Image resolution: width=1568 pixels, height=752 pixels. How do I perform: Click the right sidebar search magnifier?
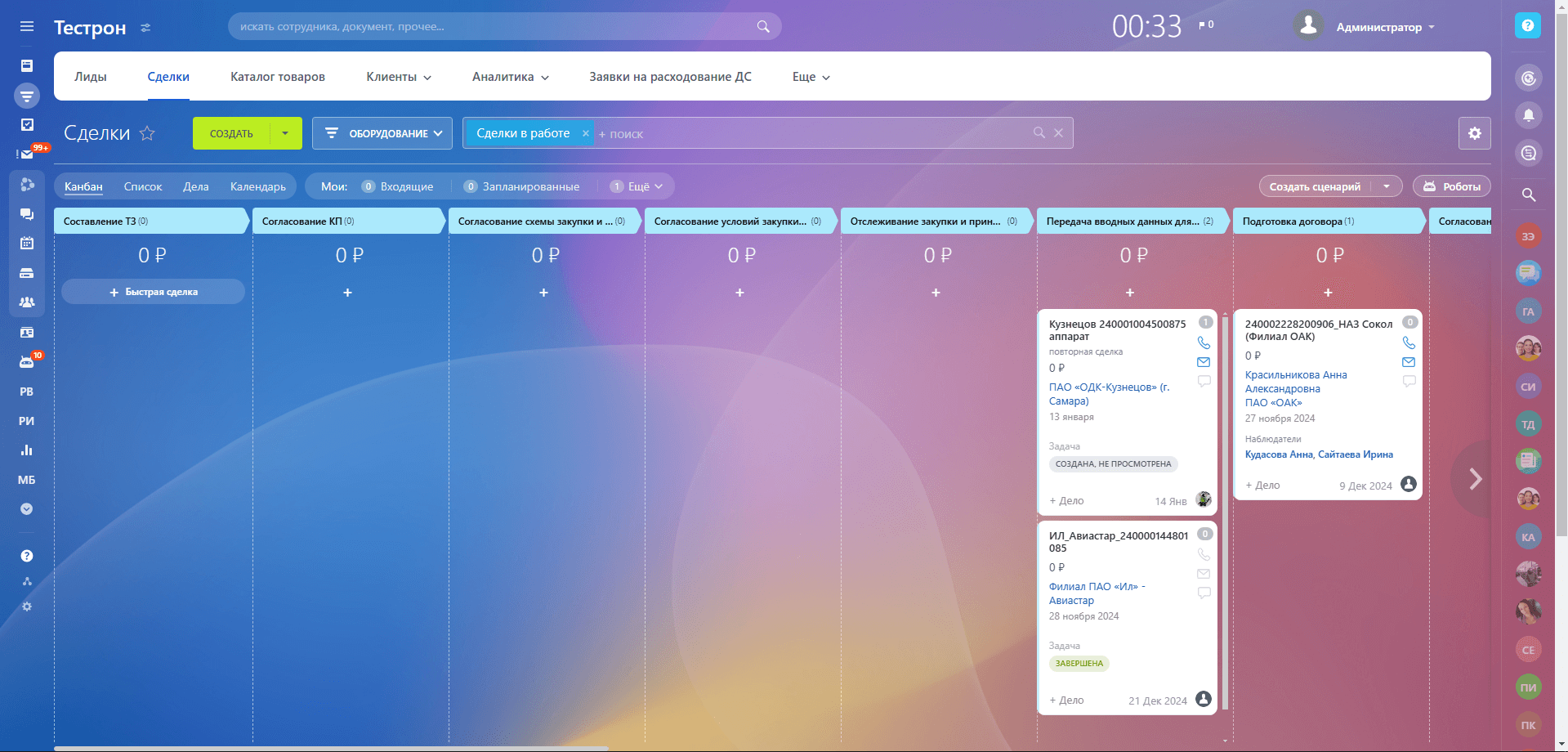(x=1528, y=195)
